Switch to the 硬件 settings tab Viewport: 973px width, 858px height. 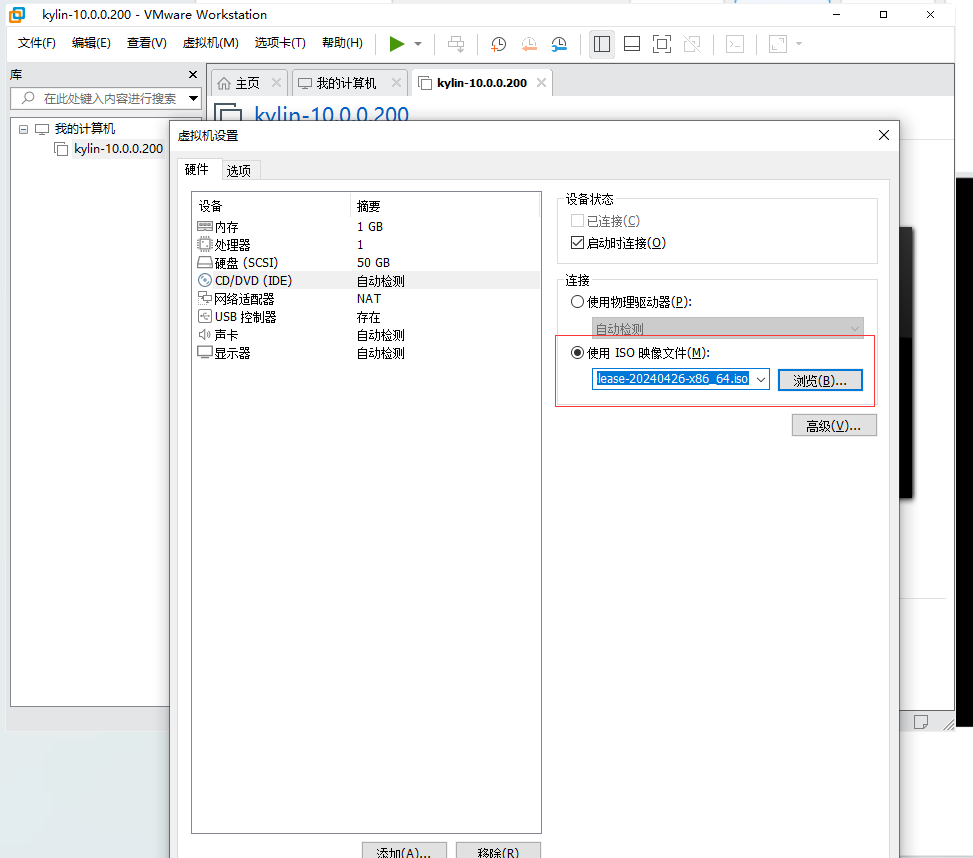coord(197,169)
